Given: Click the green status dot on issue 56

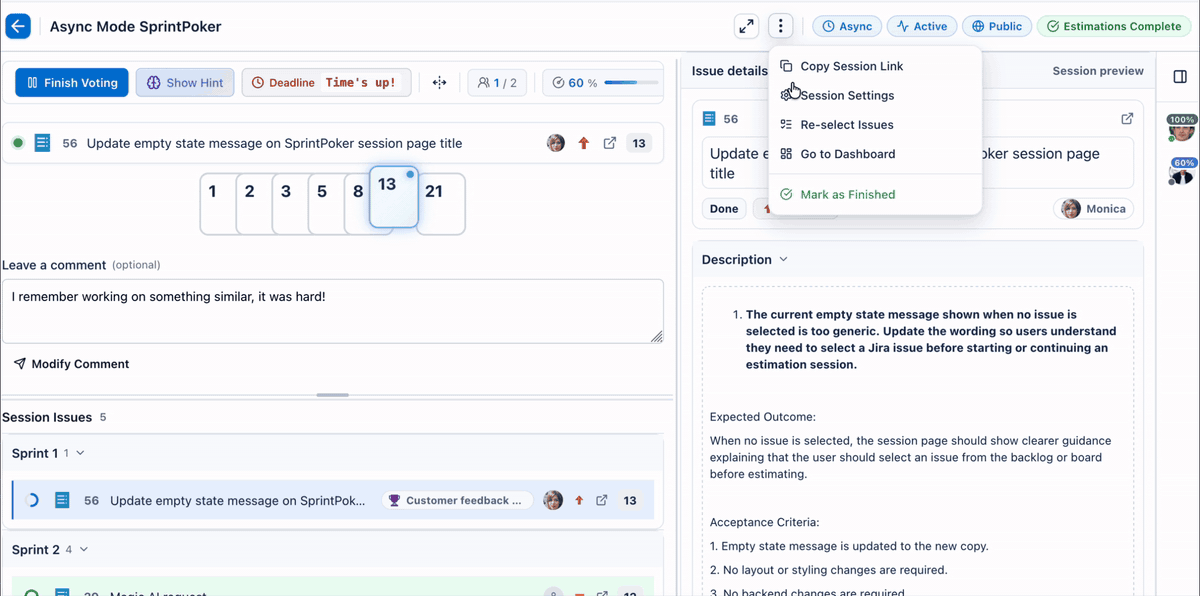Looking at the screenshot, I should click(18, 143).
